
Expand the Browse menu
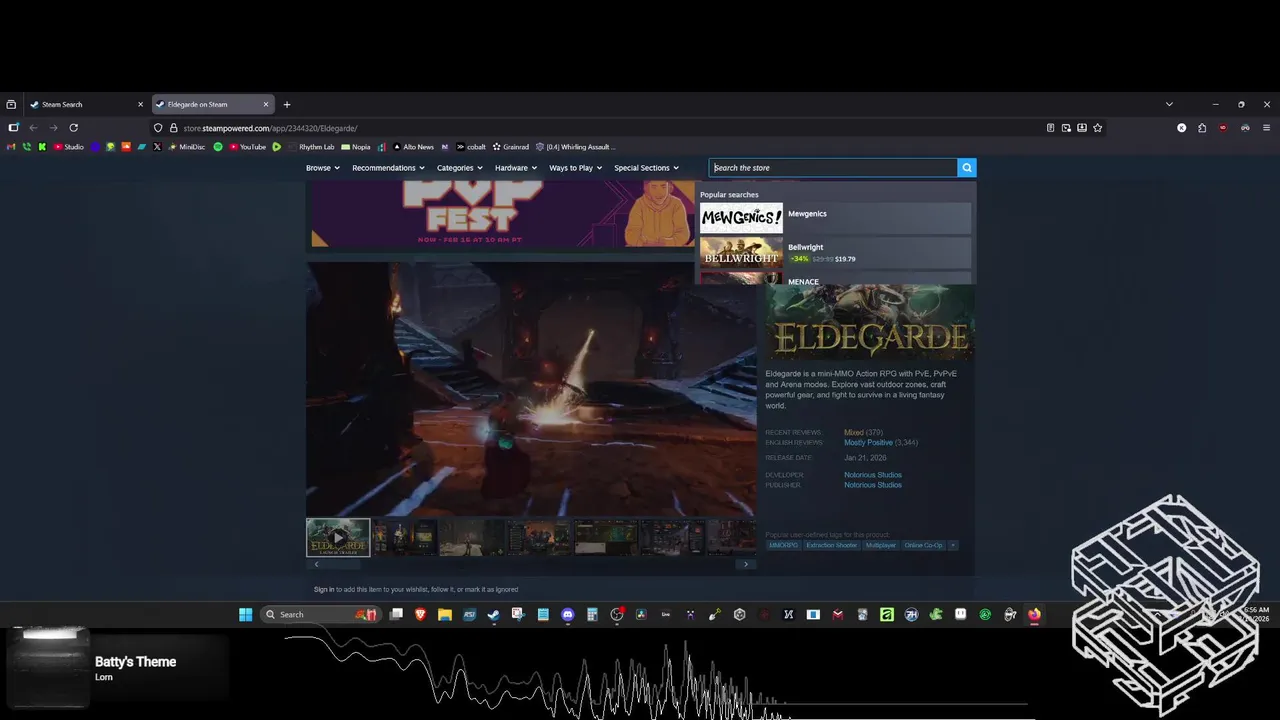point(323,168)
